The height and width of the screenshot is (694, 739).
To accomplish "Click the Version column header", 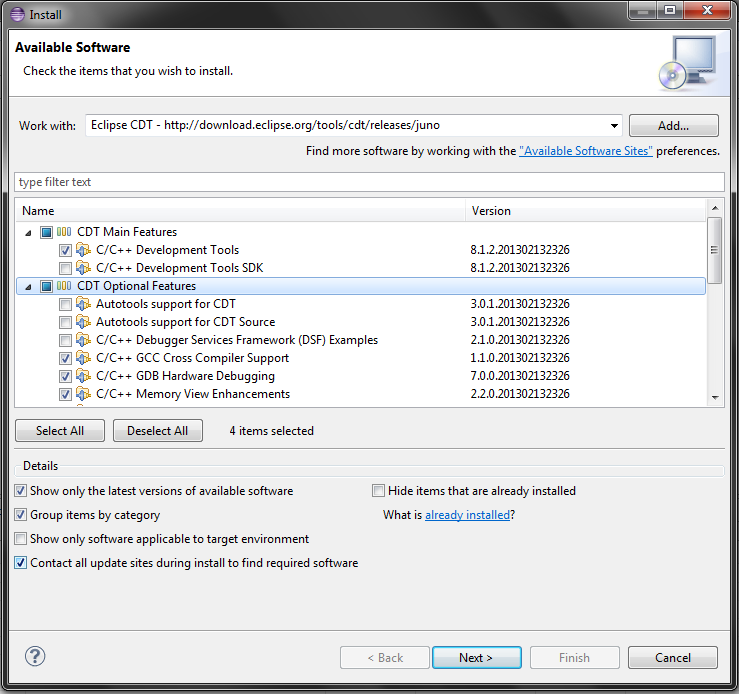I will click(x=586, y=211).
